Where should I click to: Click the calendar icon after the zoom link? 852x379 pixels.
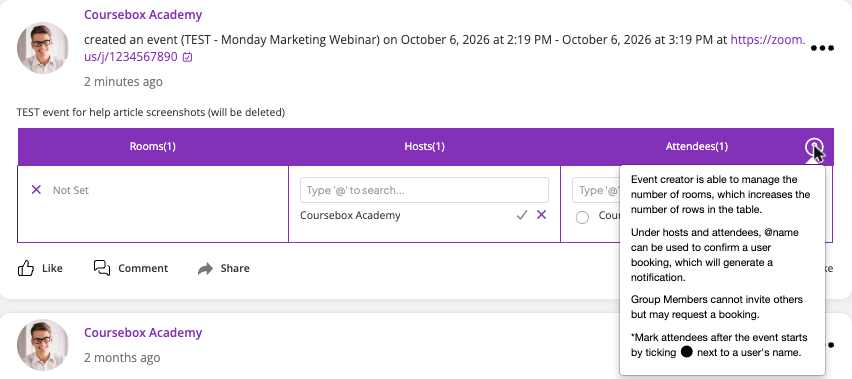point(187,57)
